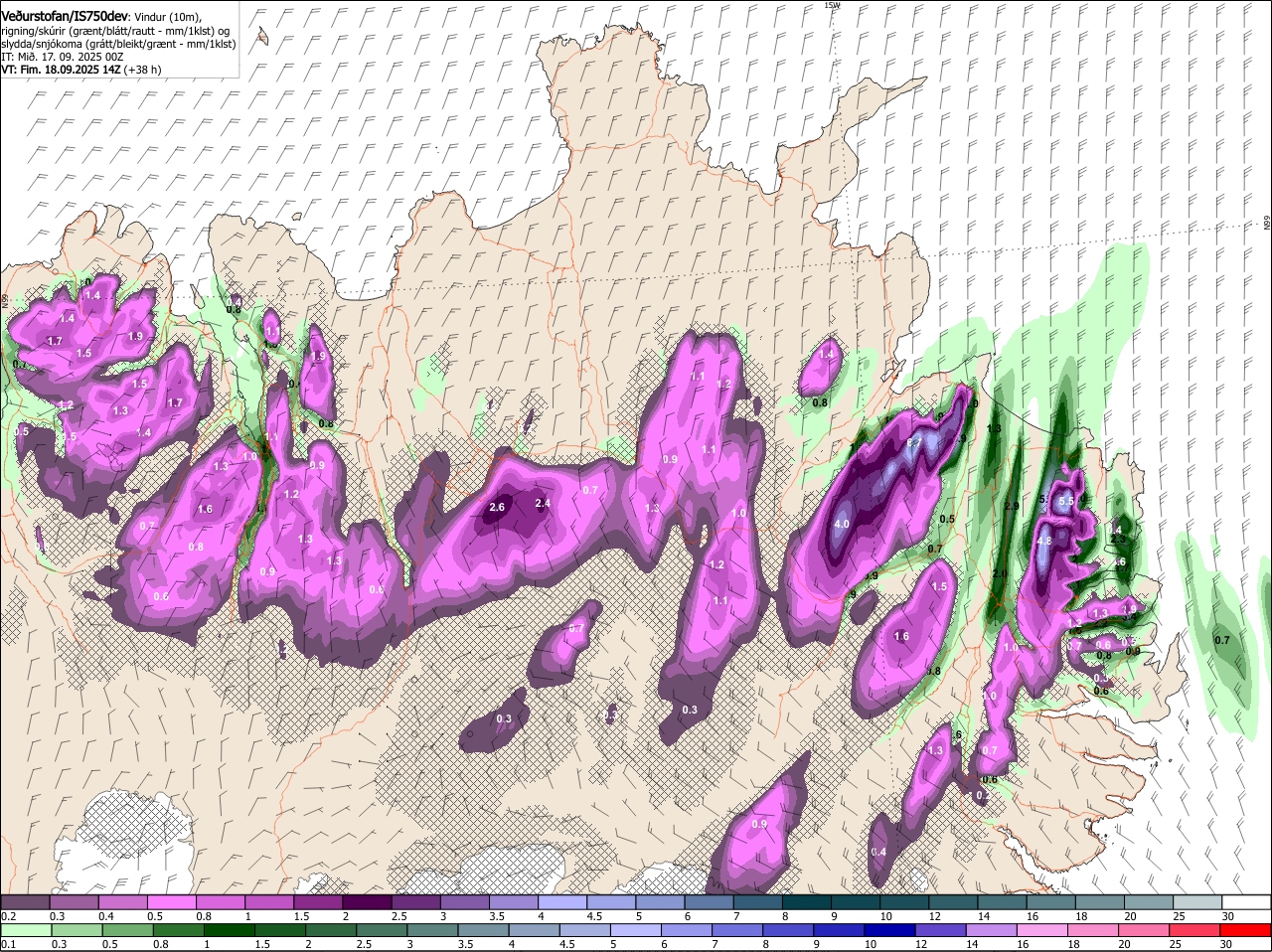Click the 'N99' latitude label on the left edge

tap(5, 299)
